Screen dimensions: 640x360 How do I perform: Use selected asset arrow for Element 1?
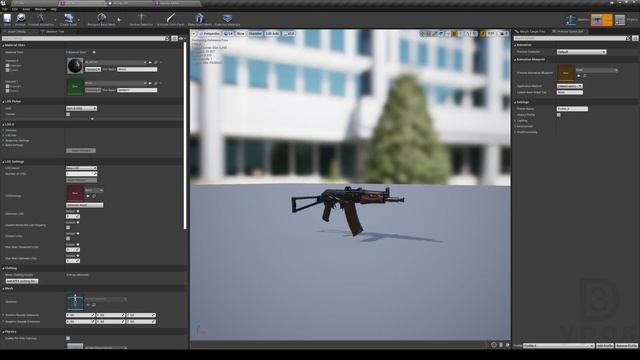click(150, 83)
